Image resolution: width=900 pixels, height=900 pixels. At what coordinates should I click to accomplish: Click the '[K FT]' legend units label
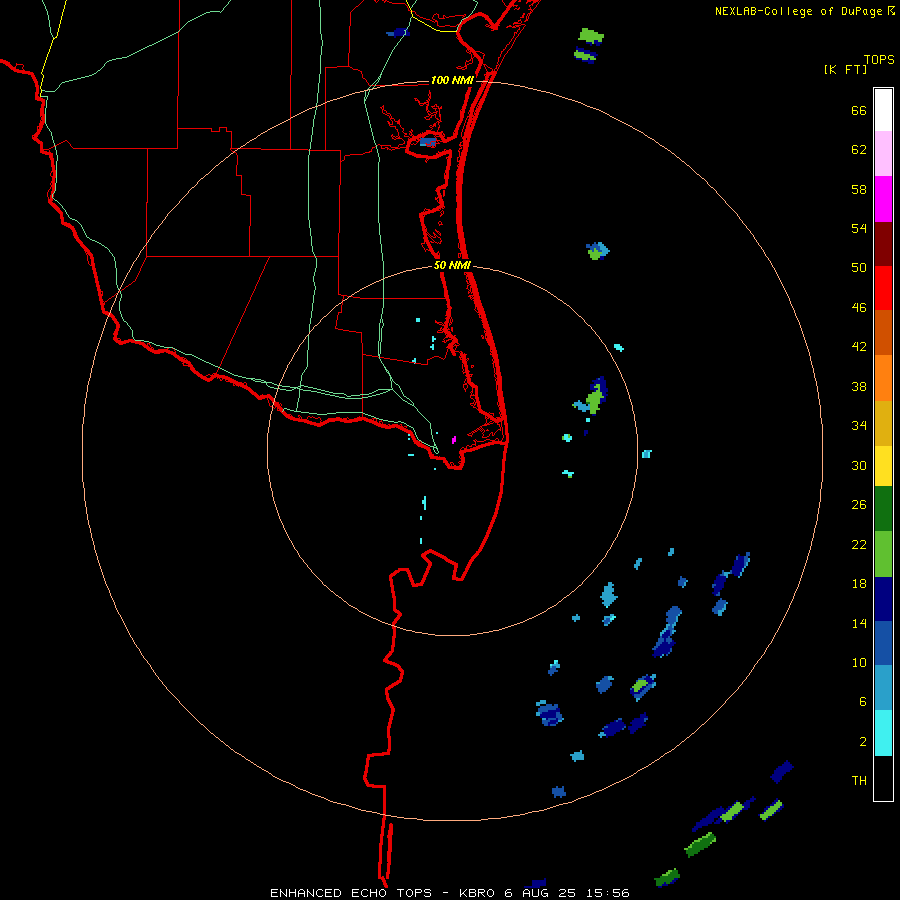coord(845,69)
